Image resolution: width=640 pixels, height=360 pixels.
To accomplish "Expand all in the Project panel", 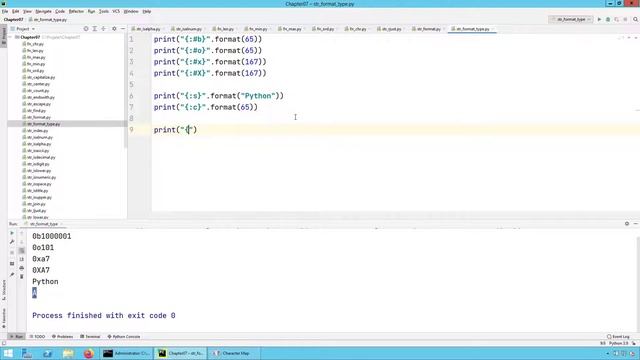I will point(95,29).
